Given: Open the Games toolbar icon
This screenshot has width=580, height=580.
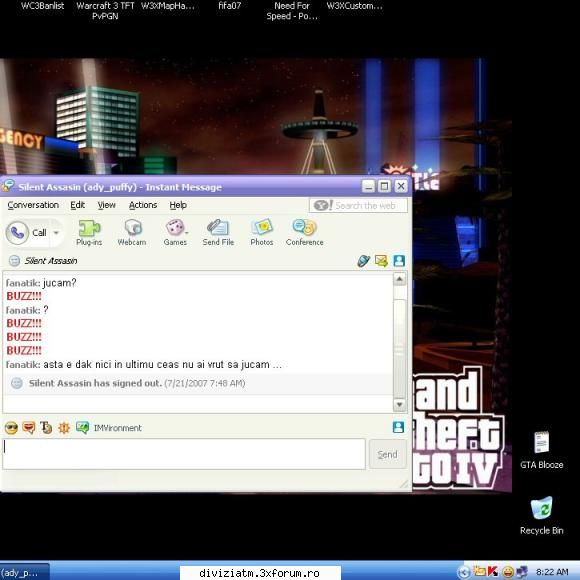Looking at the screenshot, I should tap(175, 233).
